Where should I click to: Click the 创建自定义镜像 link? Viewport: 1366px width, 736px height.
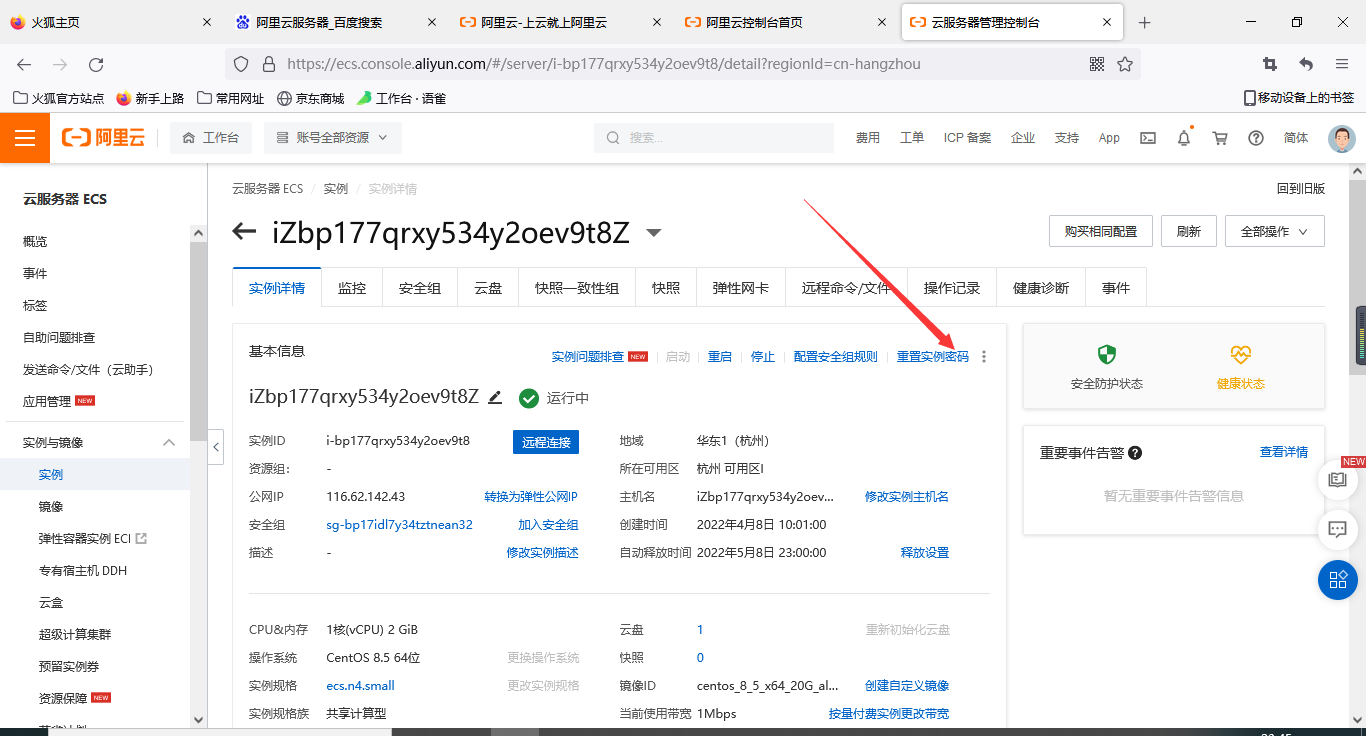[907, 686]
